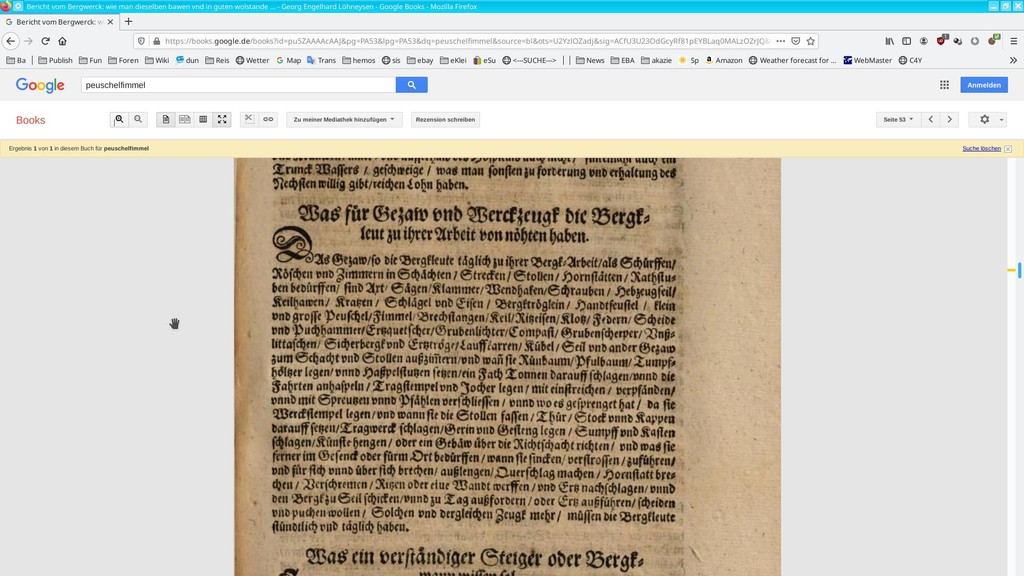This screenshot has height=576, width=1024.
Task: Open the 'Ba' bookmarks folder
Action: (x=16, y=60)
